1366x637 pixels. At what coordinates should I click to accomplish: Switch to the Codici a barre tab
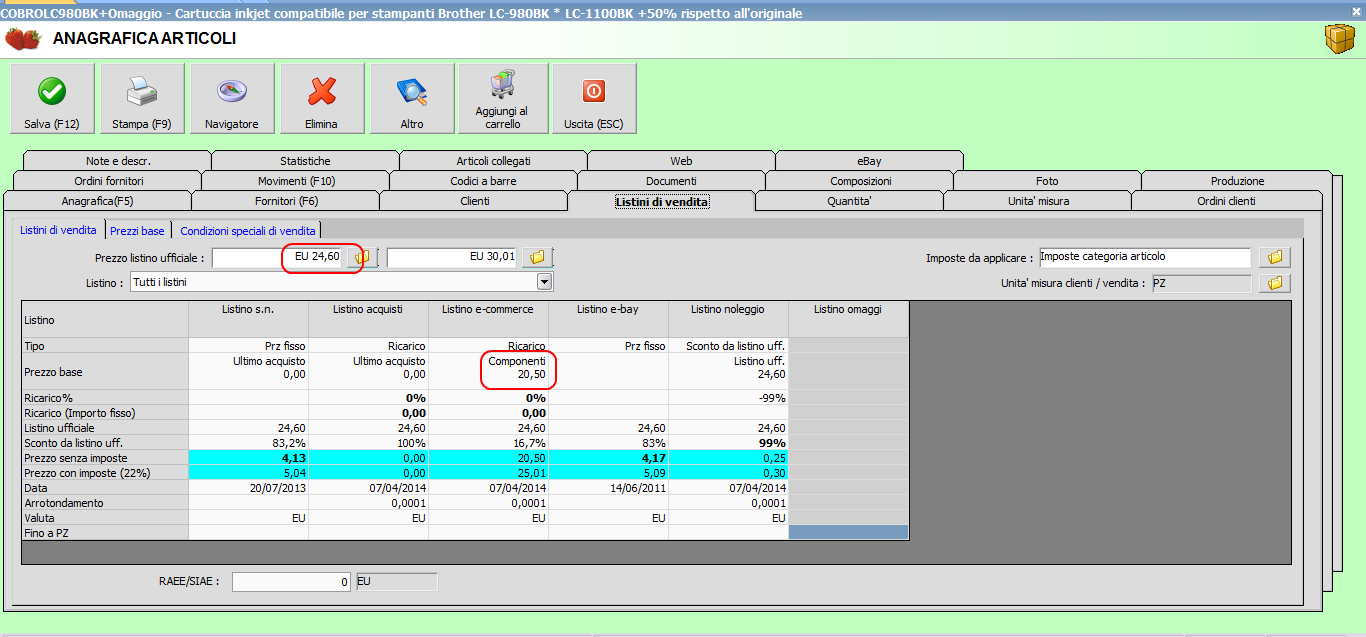point(484,181)
